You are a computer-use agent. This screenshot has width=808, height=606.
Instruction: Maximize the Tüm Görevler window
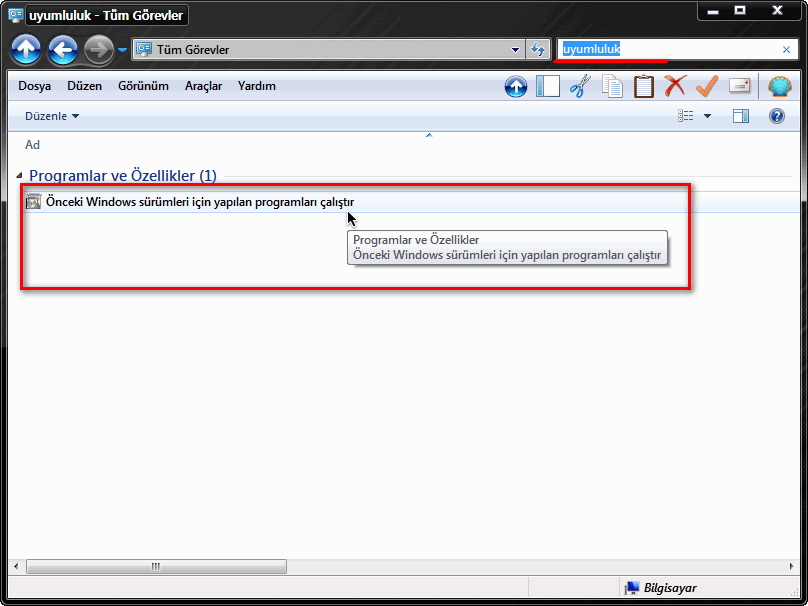[740, 10]
